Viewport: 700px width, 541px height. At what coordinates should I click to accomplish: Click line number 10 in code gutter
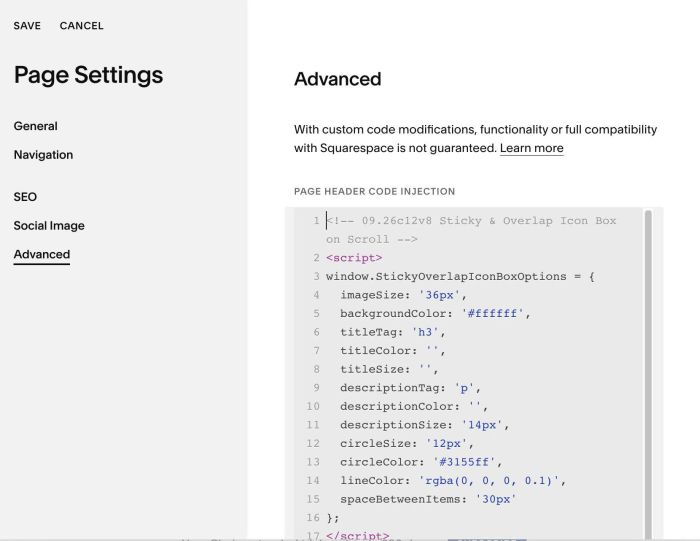(313, 407)
